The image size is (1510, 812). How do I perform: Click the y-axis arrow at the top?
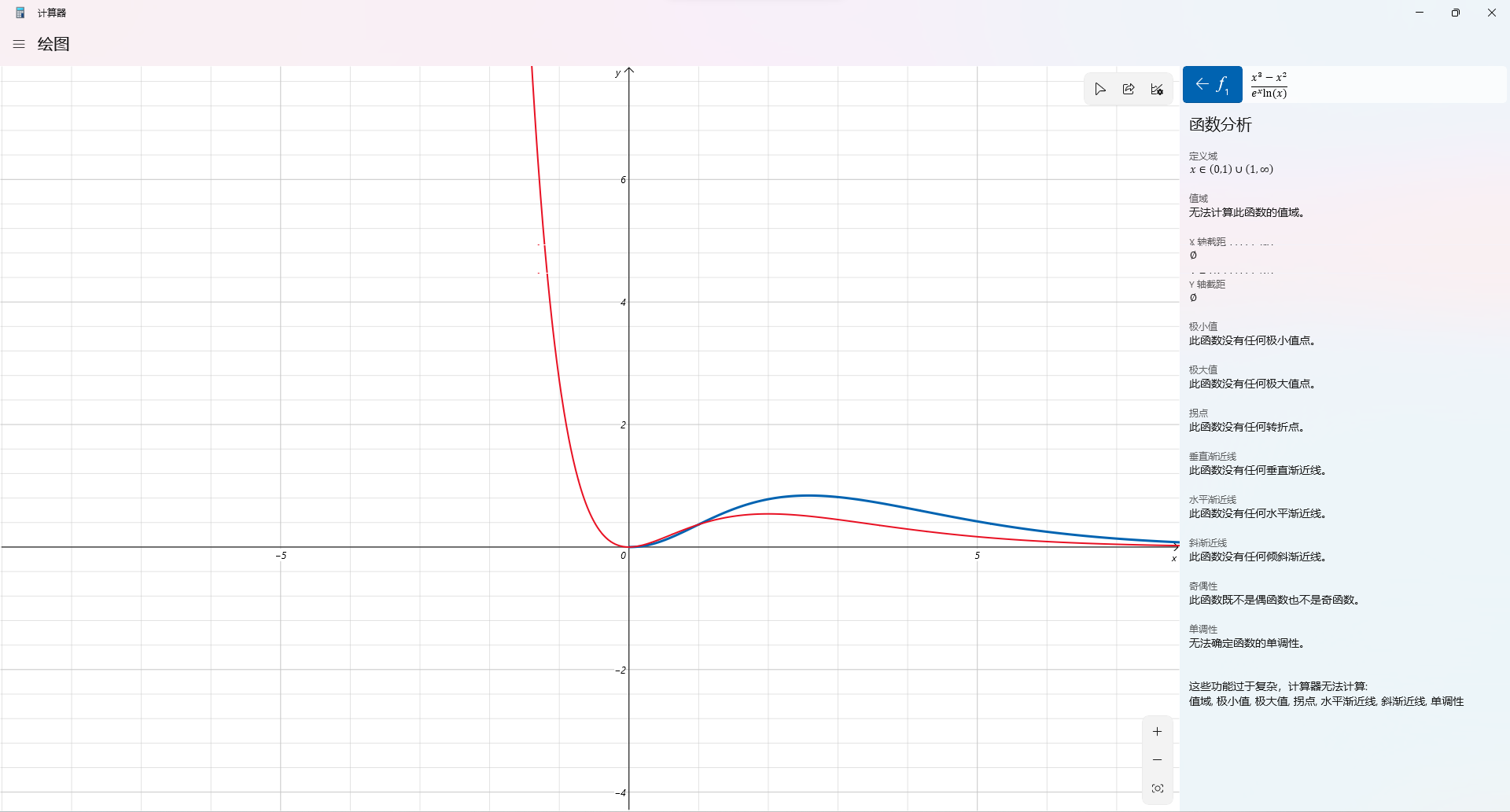[628, 72]
